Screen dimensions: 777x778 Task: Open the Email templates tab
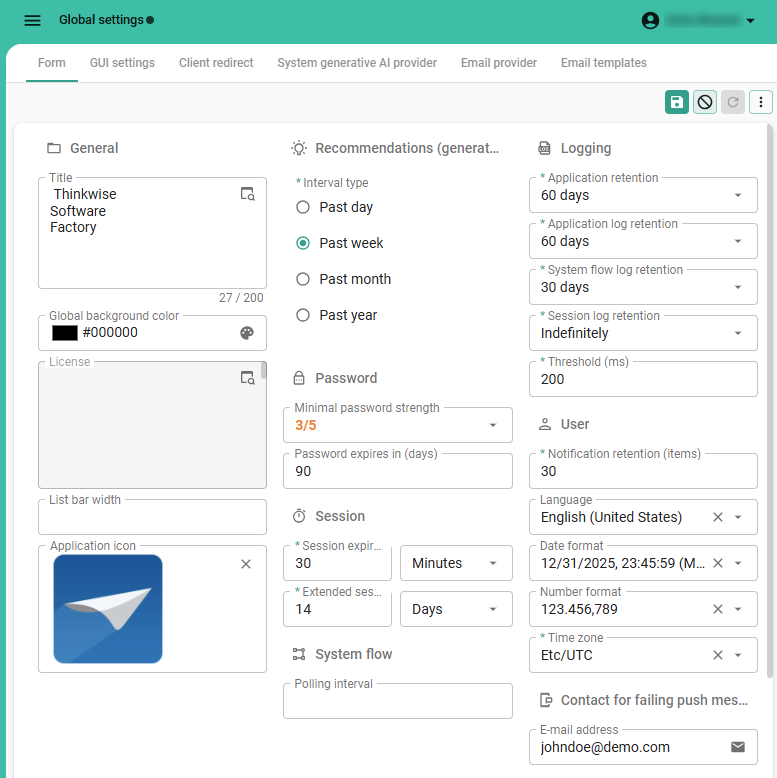coord(603,63)
